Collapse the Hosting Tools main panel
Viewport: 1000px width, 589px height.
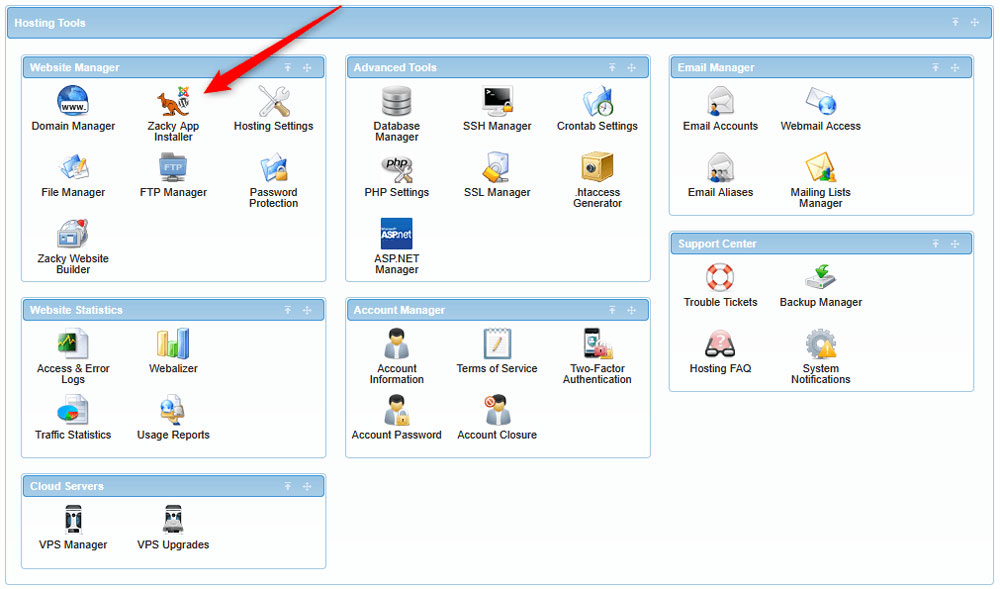(x=955, y=22)
